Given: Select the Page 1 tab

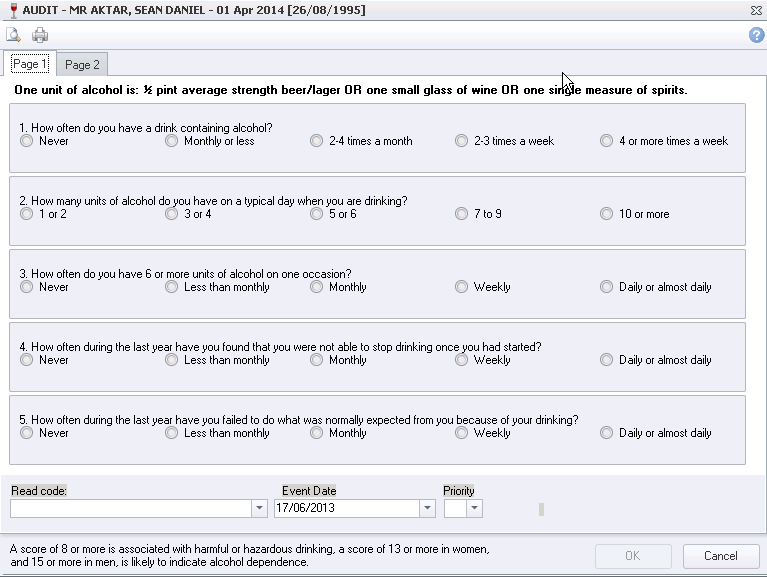Looking at the screenshot, I should point(29,64).
